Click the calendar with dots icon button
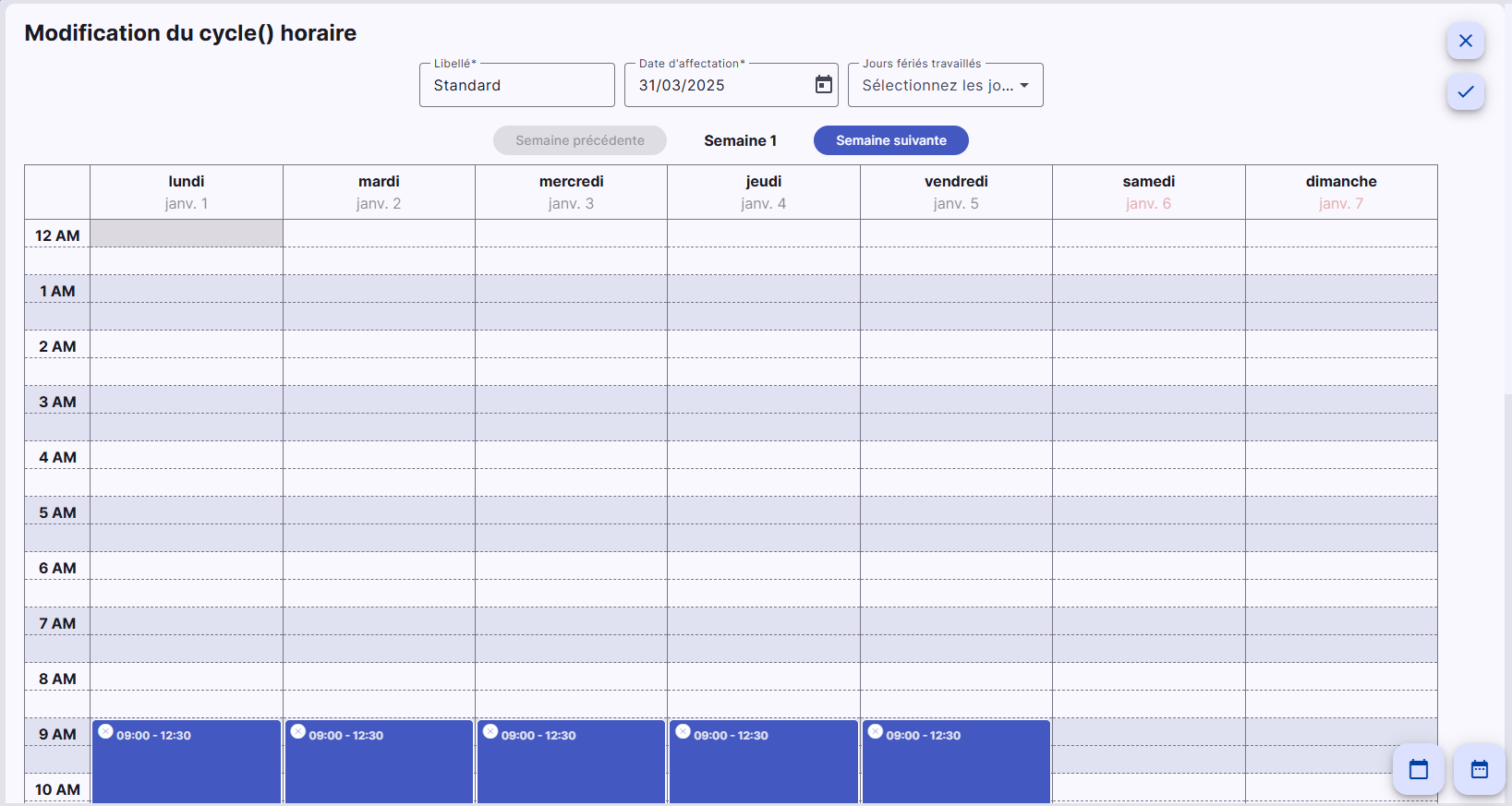Image resolution: width=1512 pixels, height=806 pixels. (x=1479, y=769)
